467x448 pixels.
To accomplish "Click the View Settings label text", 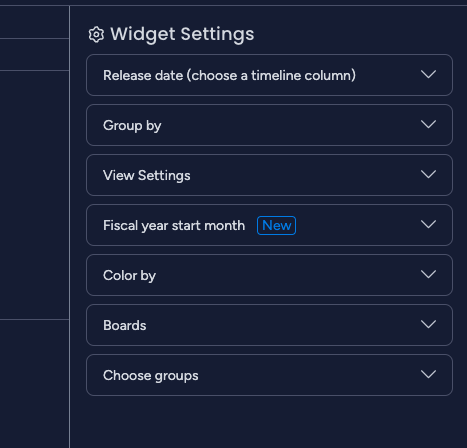I will pyautogui.click(x=147, y=175).
